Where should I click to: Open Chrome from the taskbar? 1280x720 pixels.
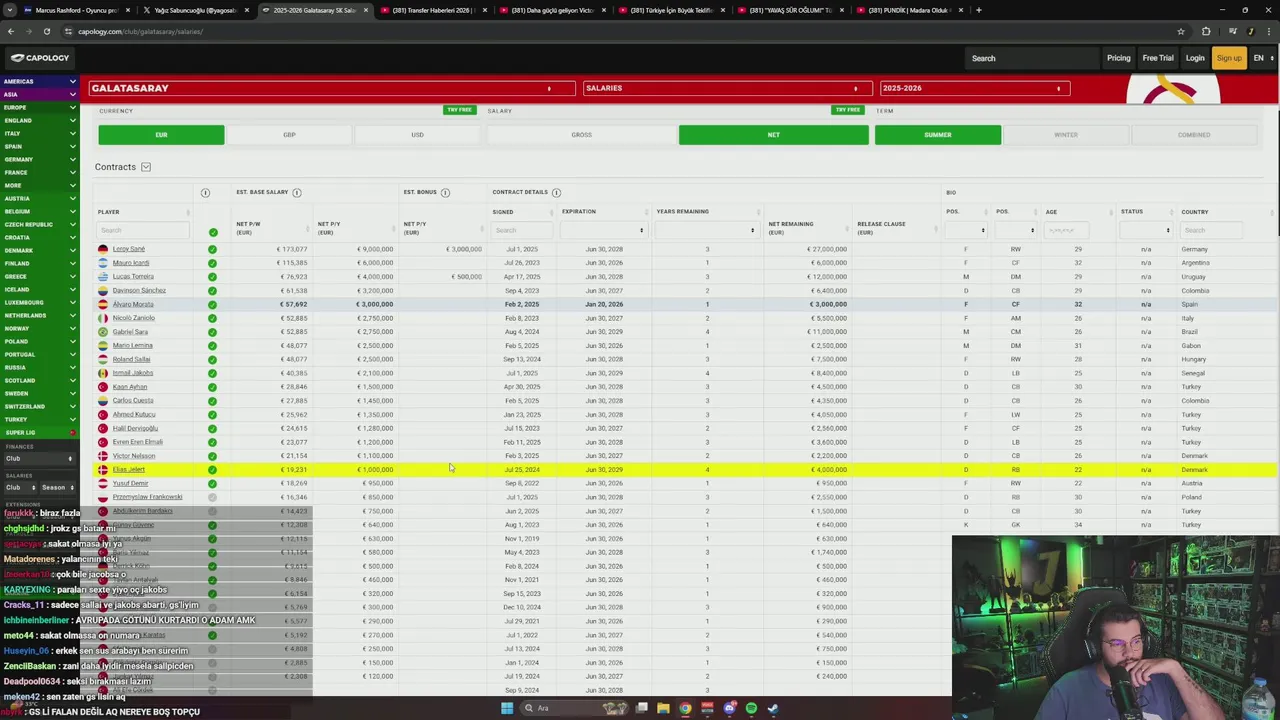[x=685, y=708]
